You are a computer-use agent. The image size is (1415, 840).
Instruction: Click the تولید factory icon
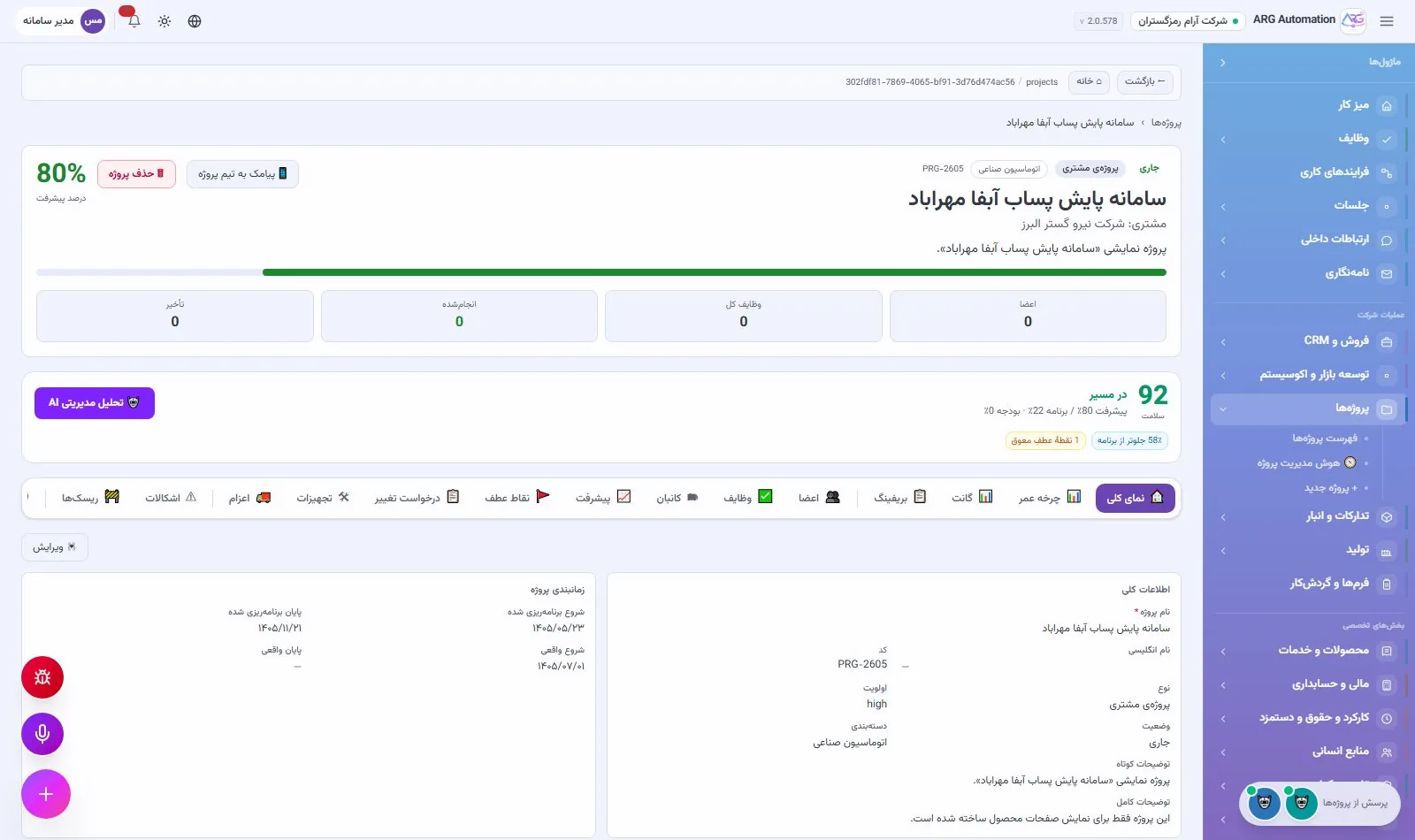tap(1387, 551)
